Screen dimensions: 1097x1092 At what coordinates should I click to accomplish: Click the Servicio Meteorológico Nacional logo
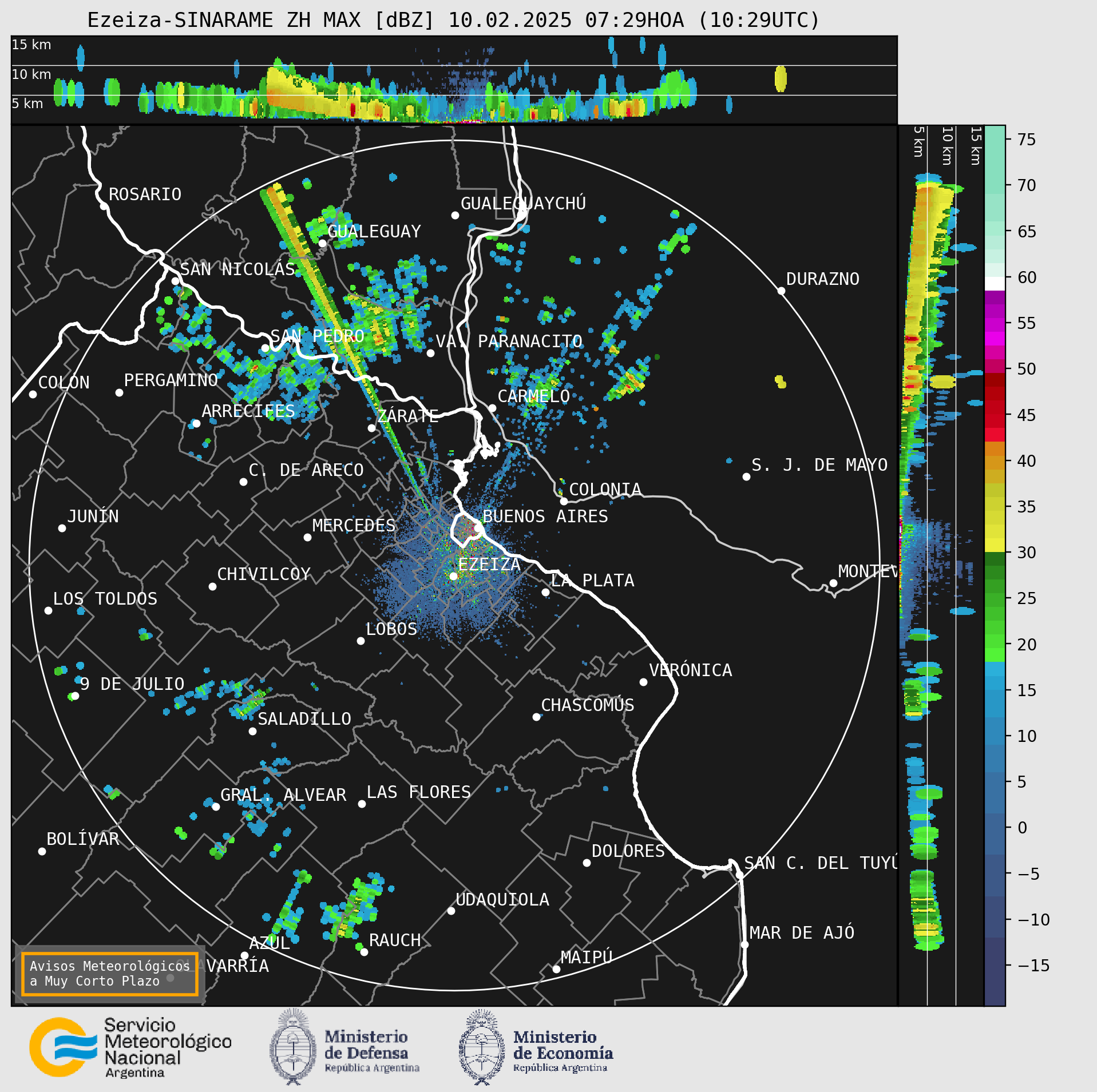(x=130, y=1048)
